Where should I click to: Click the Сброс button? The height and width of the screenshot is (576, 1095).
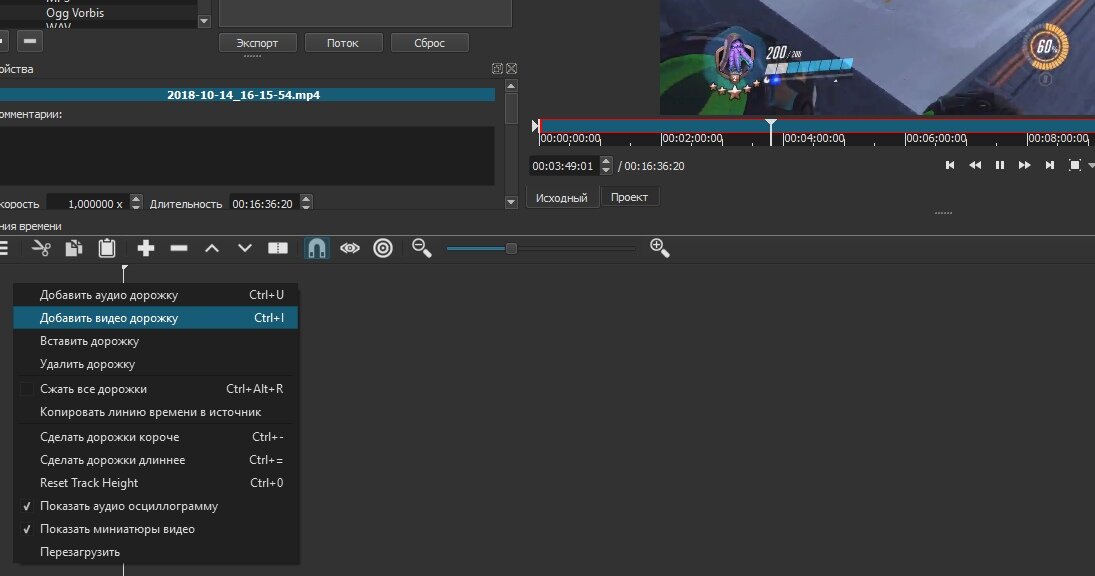429,43
